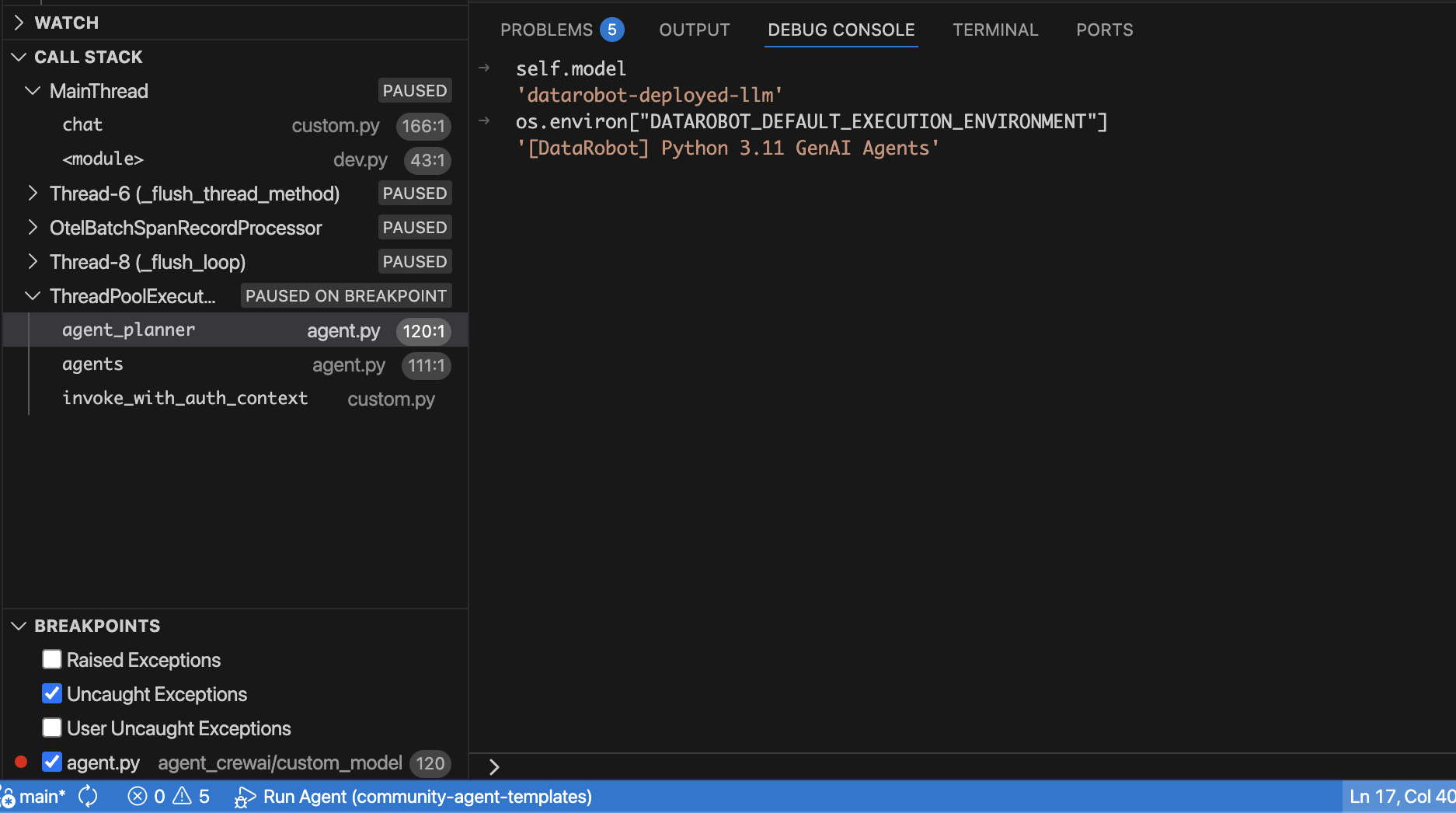Expand the WATCH section
Viewport: 1456px width, 813px height.
pos(19,23)
